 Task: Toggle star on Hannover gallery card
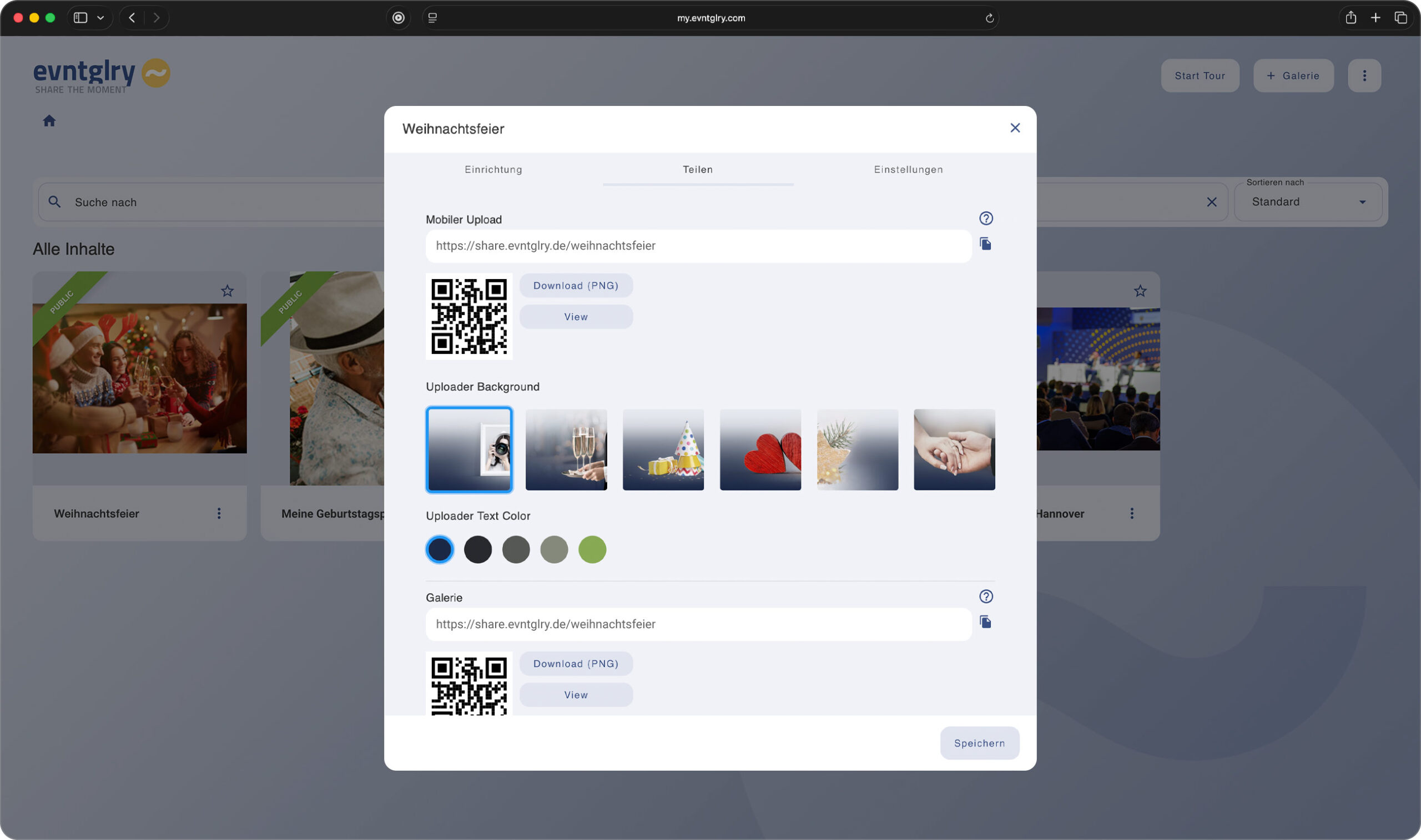(1140, 291)
